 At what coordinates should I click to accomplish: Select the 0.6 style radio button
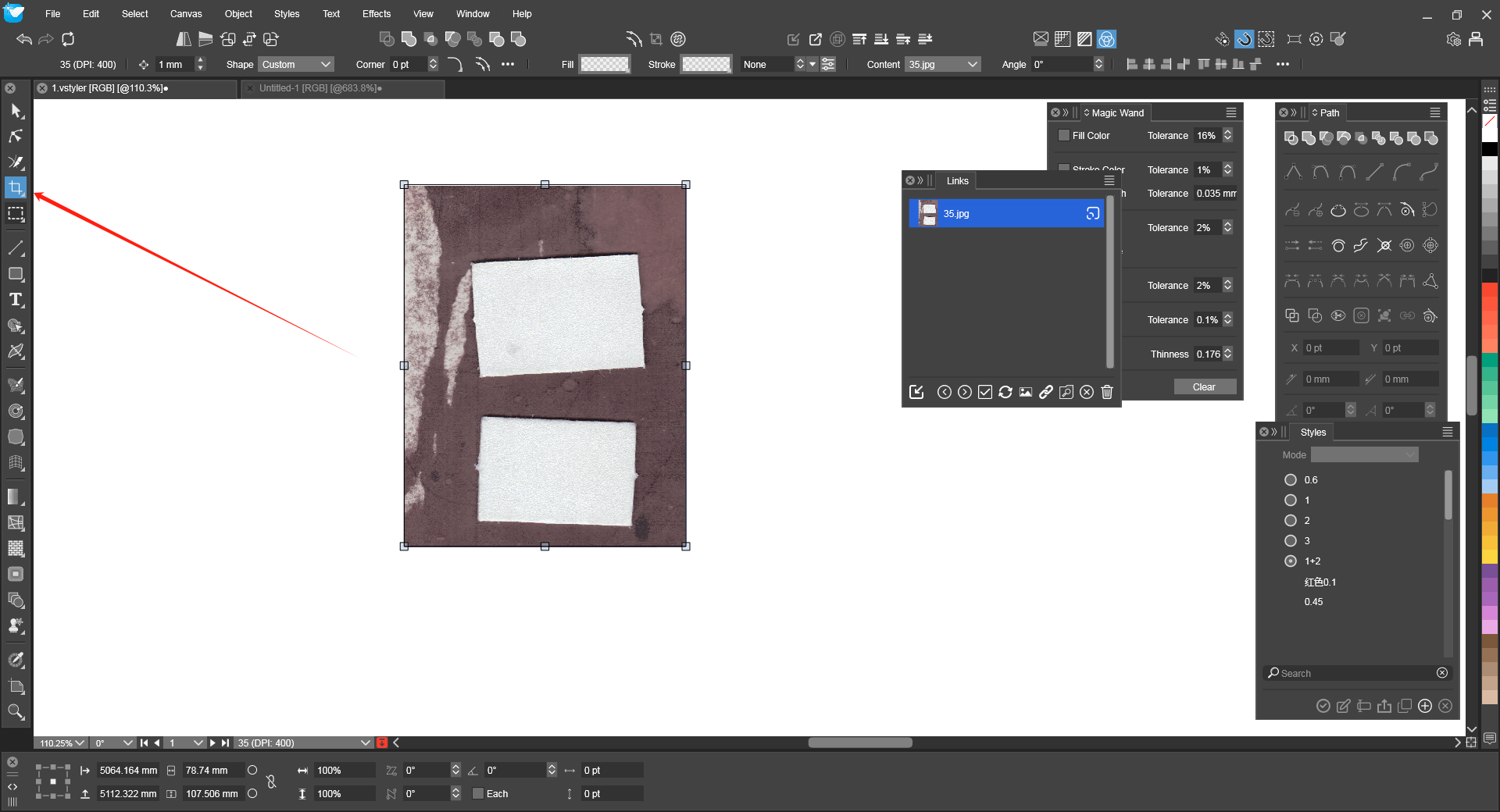point(1291,480)
